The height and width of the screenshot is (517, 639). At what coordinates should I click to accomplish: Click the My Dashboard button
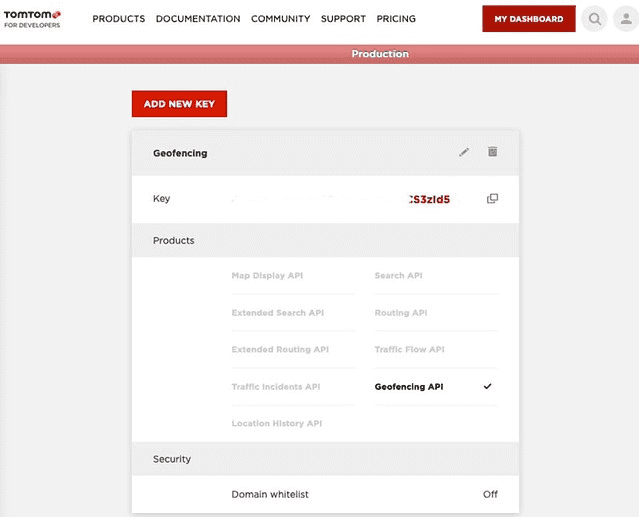528,19
